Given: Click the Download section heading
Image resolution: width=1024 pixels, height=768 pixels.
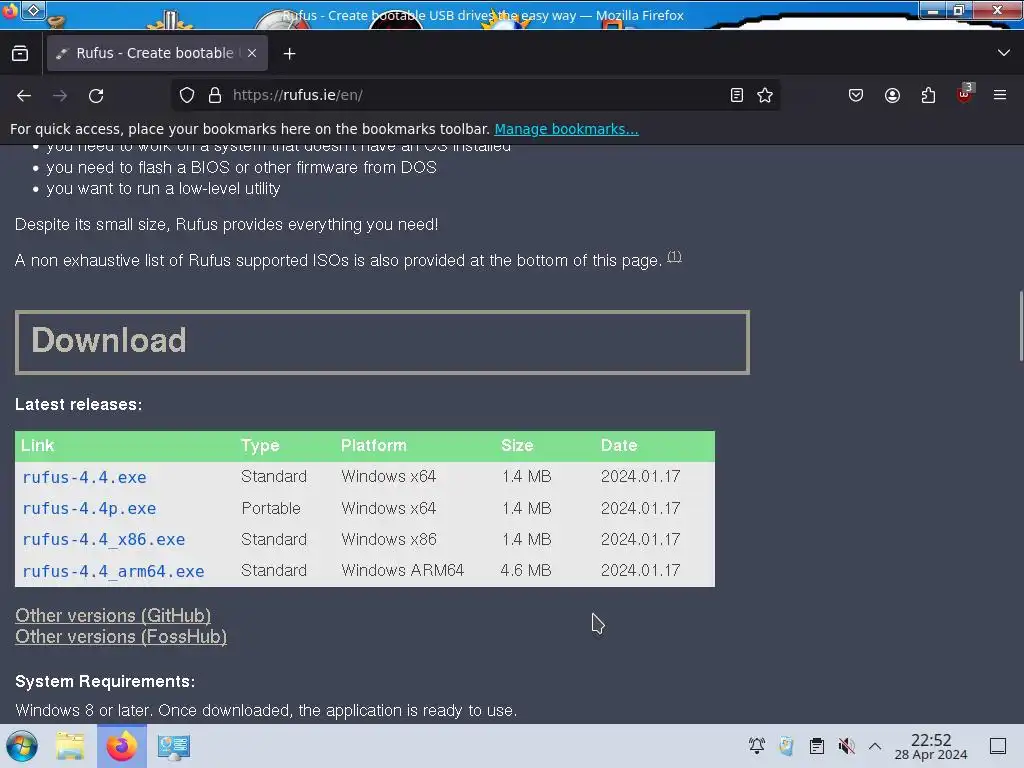Looking at the screenshot, I should 109,340.
